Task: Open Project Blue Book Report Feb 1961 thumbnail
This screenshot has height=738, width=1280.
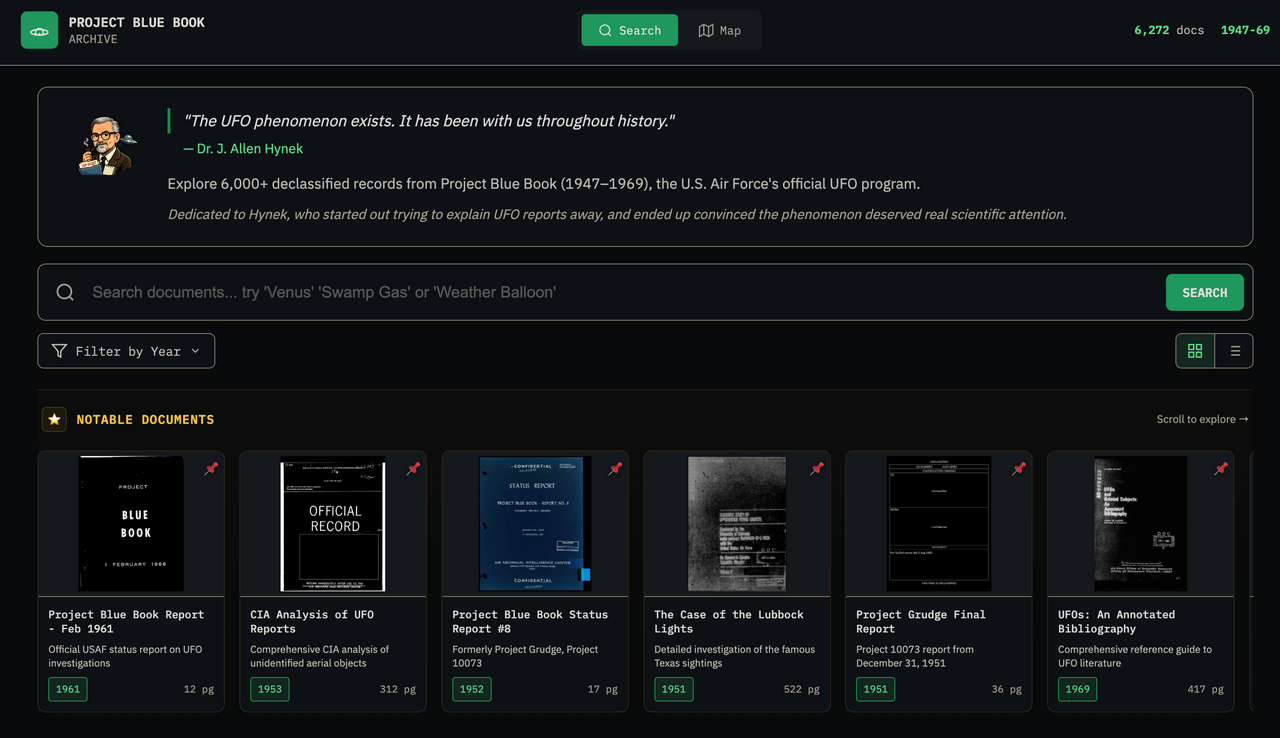Action: [x=131, y=524]
